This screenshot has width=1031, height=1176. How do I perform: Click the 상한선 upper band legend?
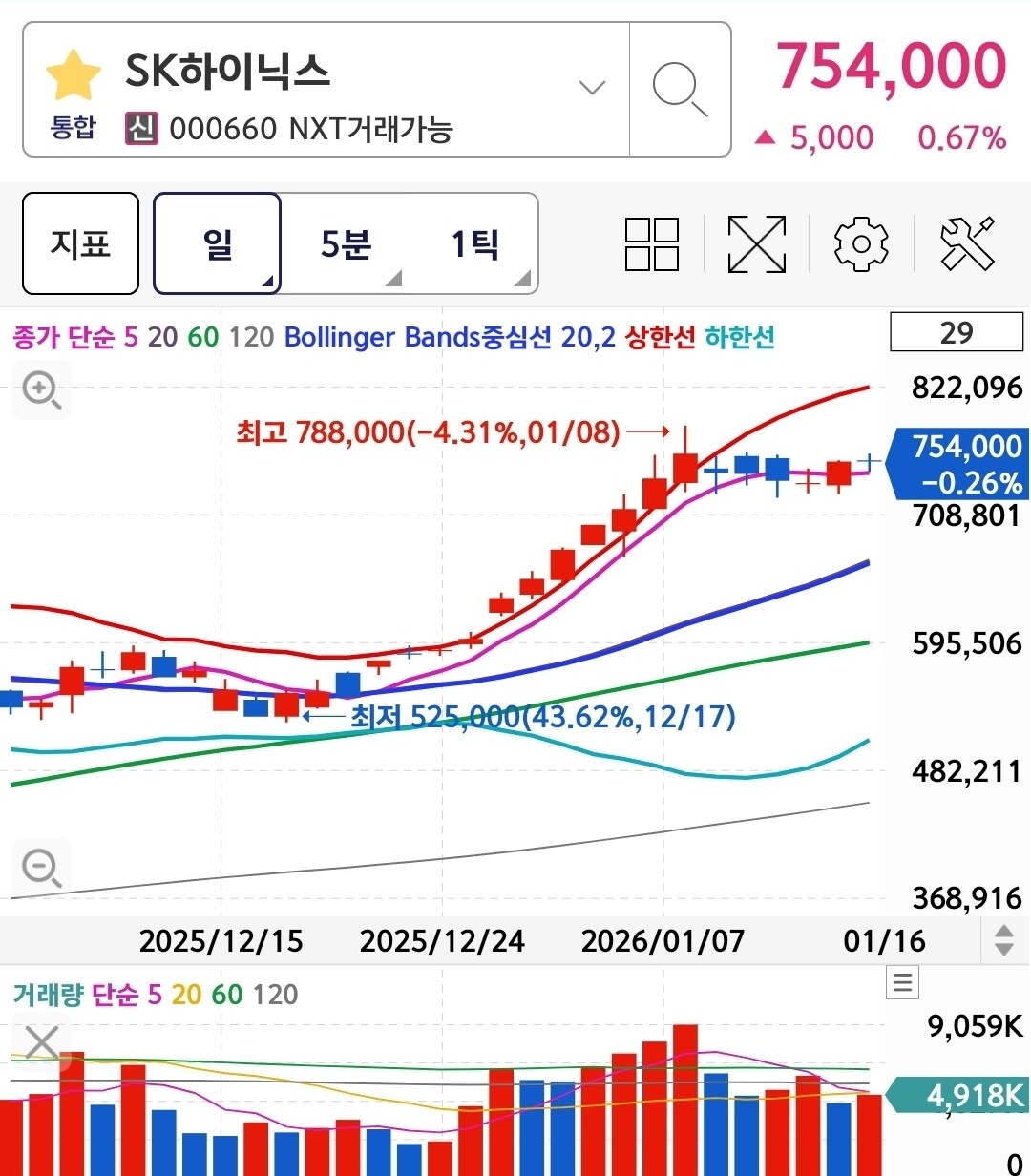point(661,337)
